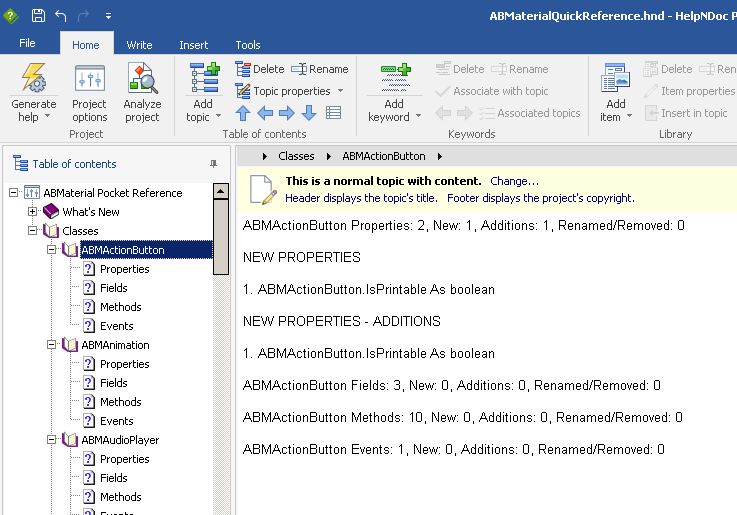Select Properties under ABMActionButton
Viewport: 737px width, 515px height.
(x=125, y=269)
